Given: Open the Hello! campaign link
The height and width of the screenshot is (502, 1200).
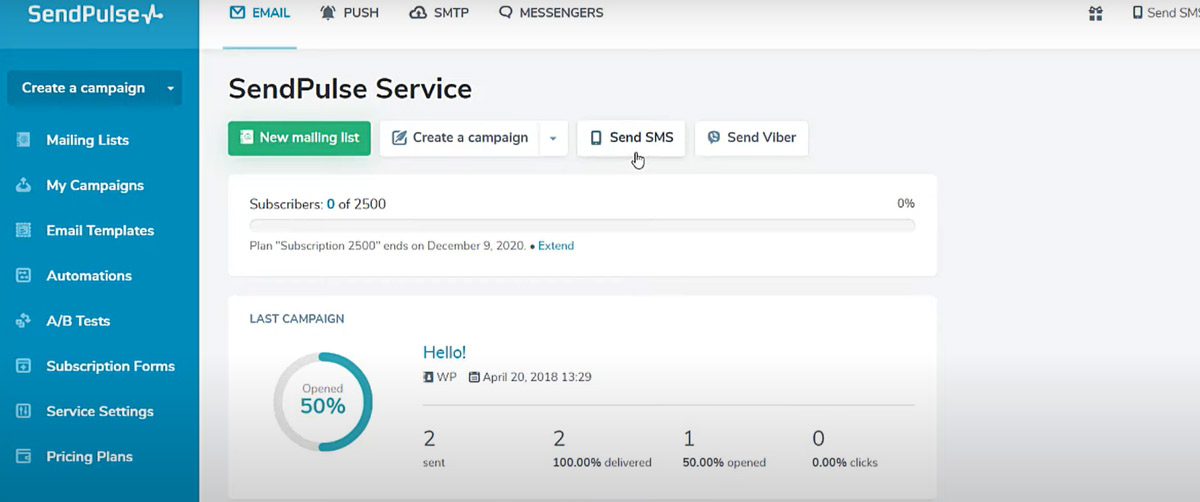Looking at the screenshot, I should (445, 352).
